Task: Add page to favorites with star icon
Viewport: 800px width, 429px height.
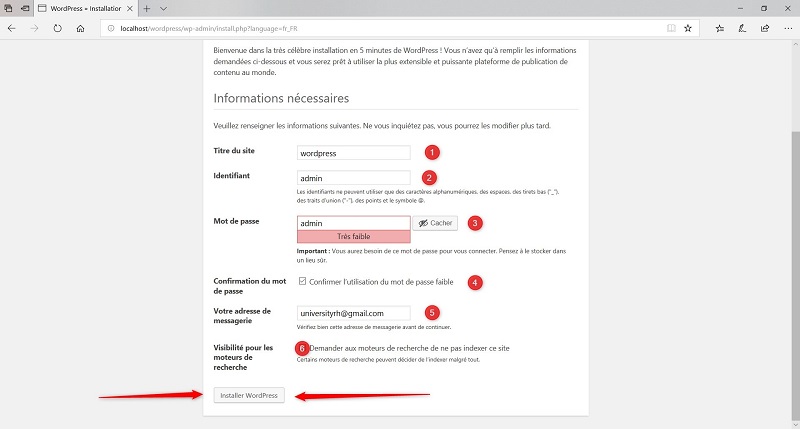Action: point(688,29)
